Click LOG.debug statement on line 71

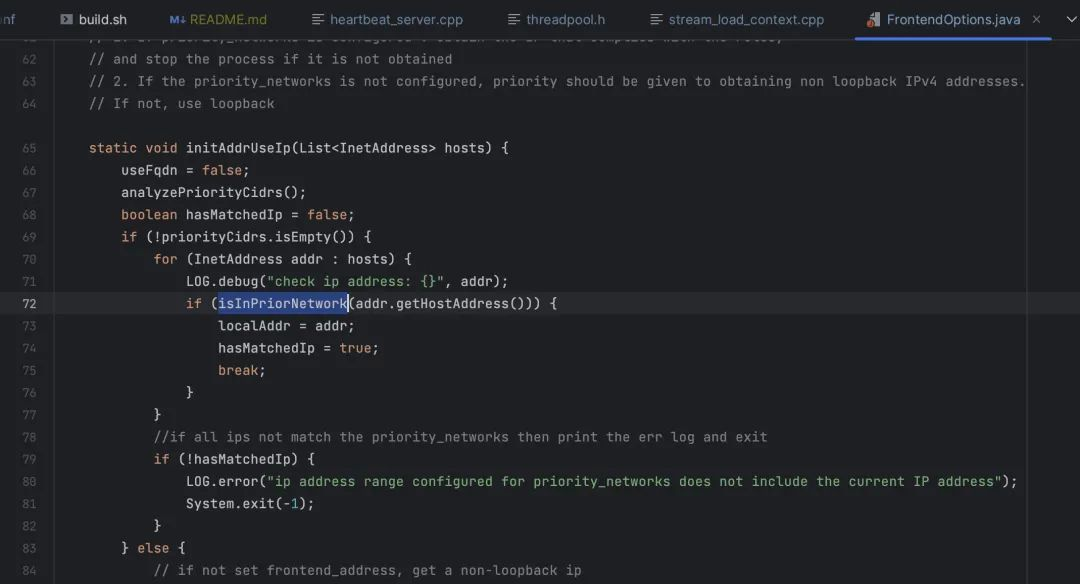tap(347, 281)
